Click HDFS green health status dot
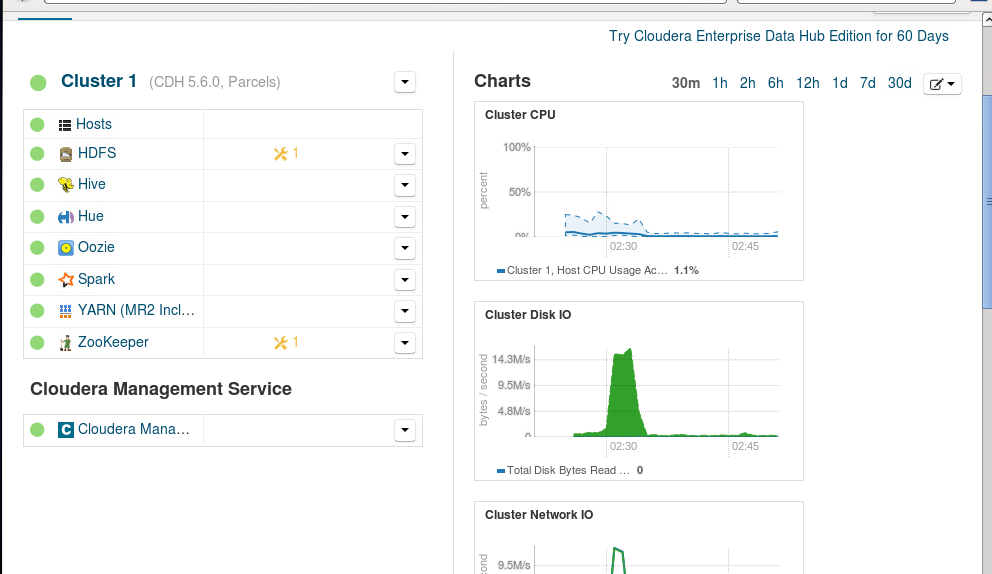The width and height of the screenshot is (992, 574). coord(37,153)
